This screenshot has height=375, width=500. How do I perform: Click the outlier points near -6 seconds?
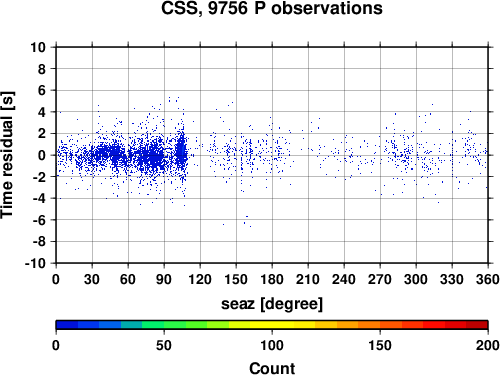pyautogui.click(x=247, y=221)
